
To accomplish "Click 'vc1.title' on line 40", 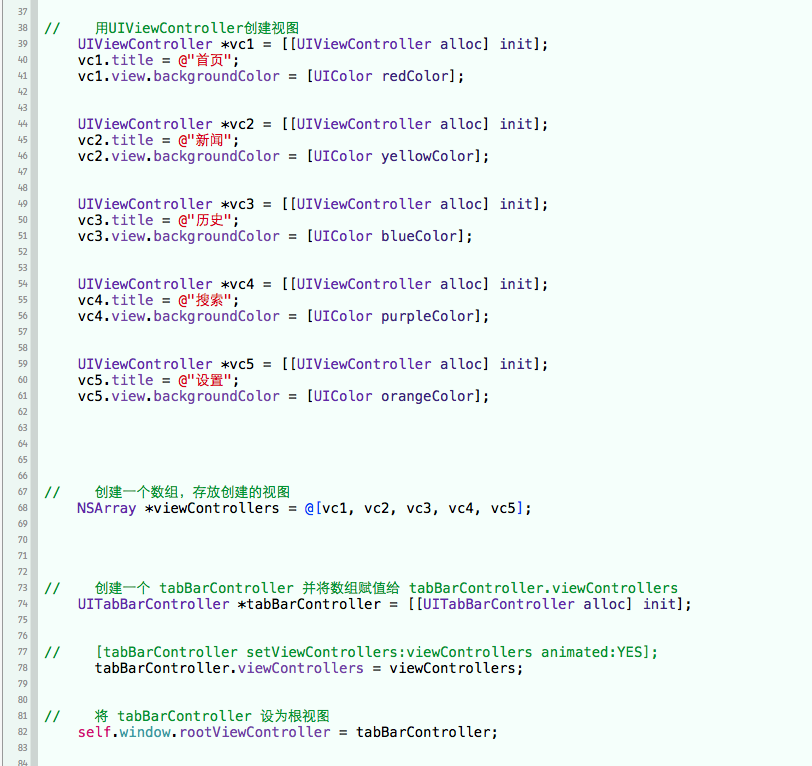I will [x=115, y=60].
